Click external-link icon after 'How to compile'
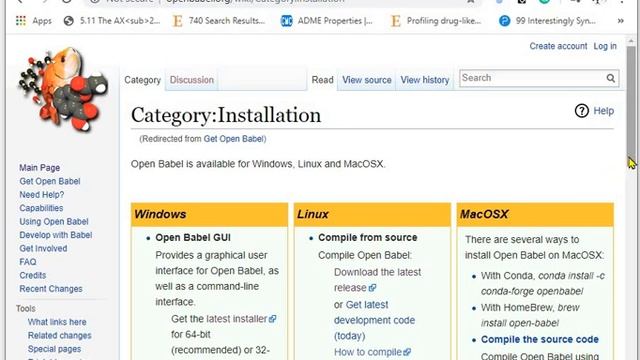640x360 pixels. pyautogui.click(x=407, y=352)
